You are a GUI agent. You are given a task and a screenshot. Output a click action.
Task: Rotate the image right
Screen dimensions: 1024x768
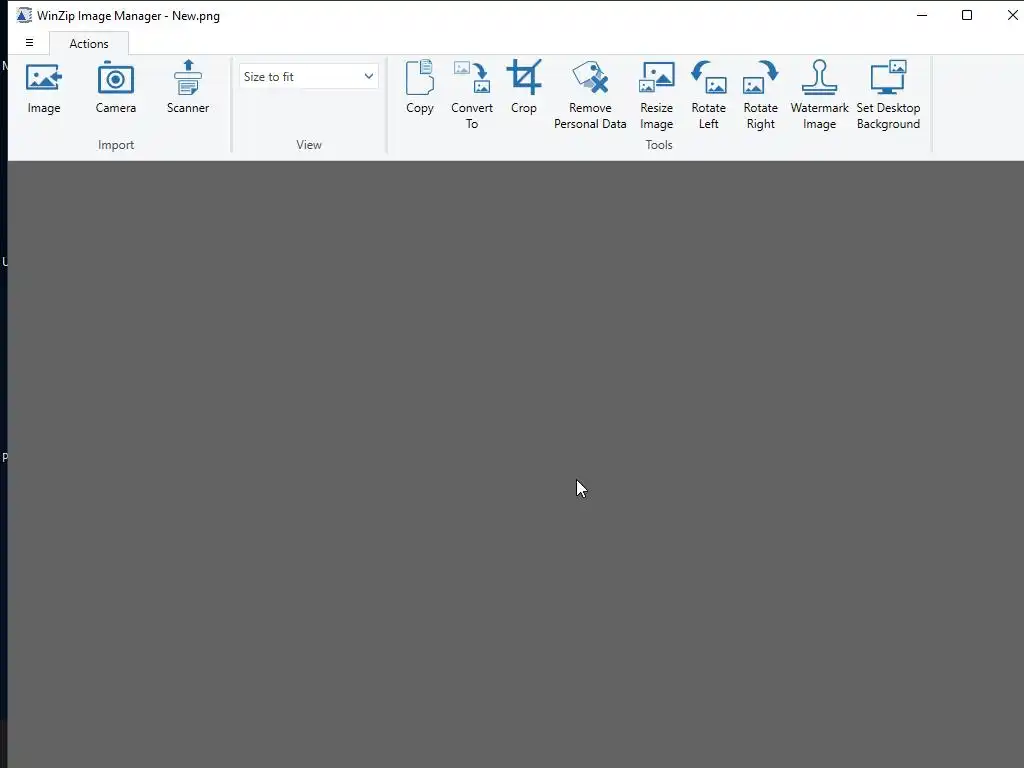(760, 95)
